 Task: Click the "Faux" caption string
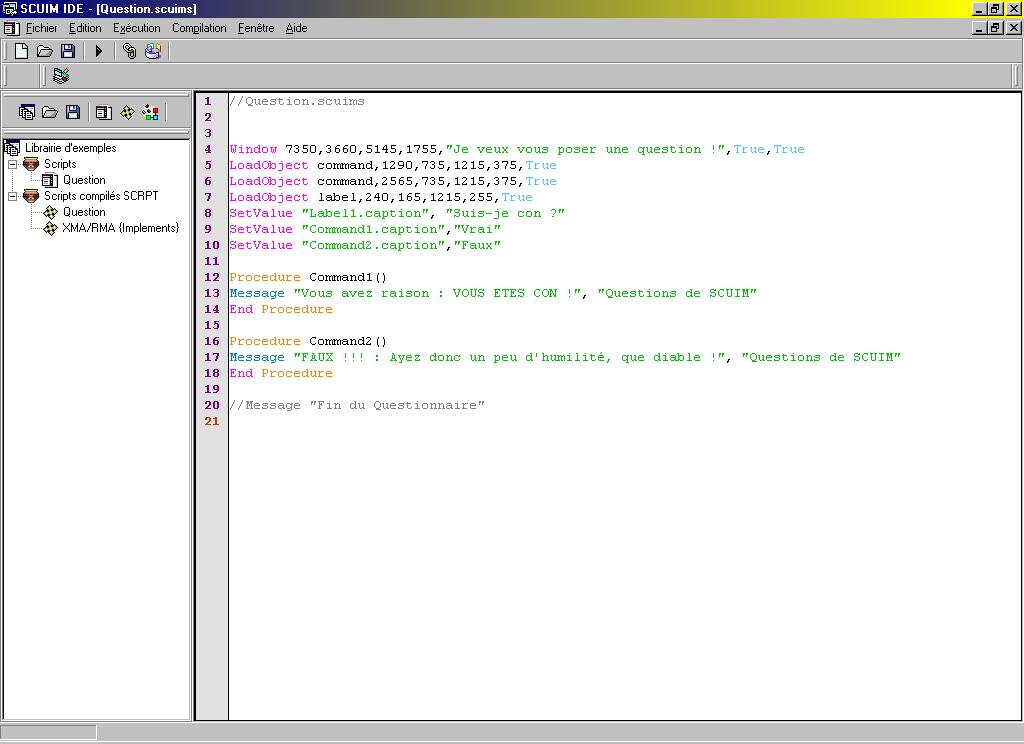[477, 246]
